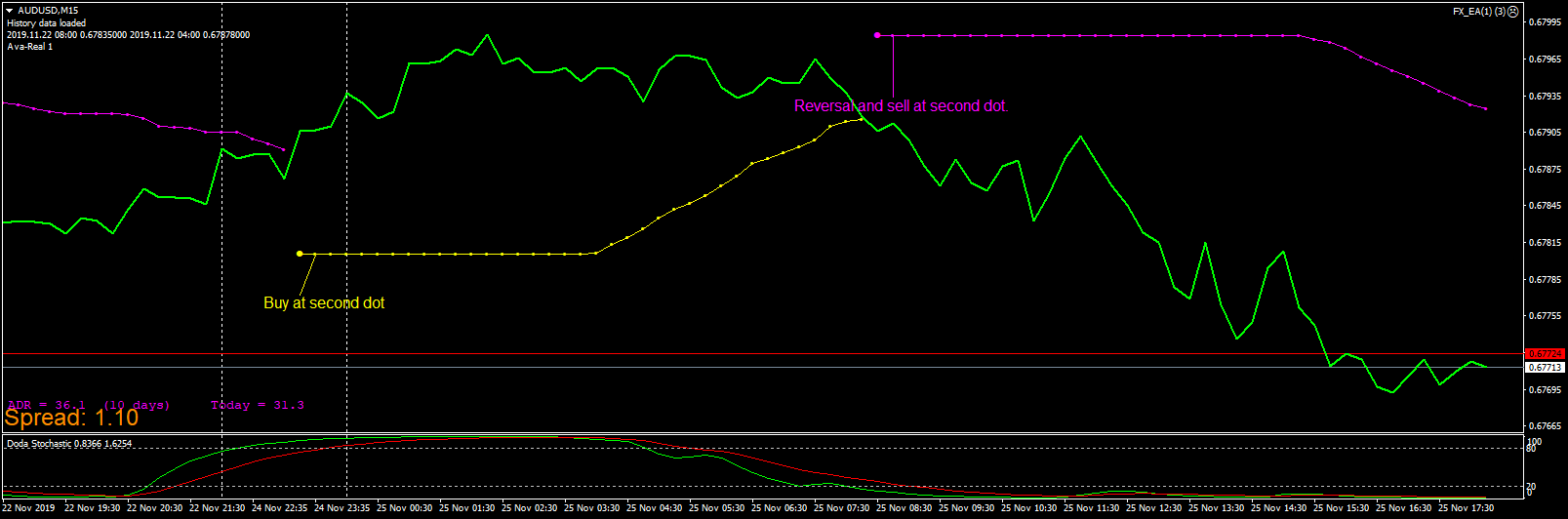Click the red 0.67724 price tag
1568x519 pixels.
(x=1545, y=353)
